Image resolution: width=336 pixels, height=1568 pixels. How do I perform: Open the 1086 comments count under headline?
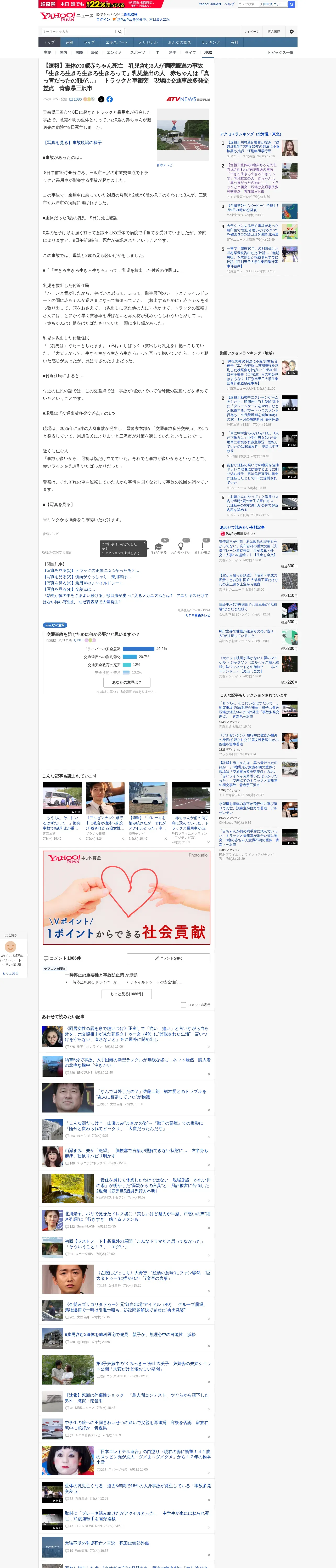point(75,99)
